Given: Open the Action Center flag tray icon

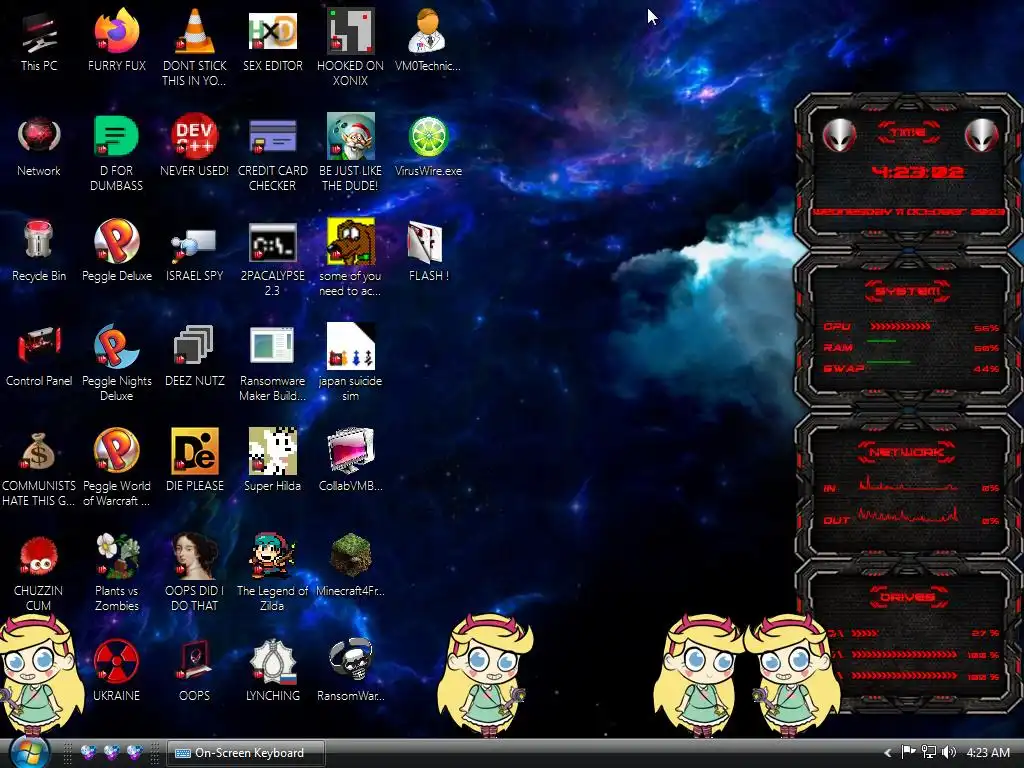Looking at the screenshot, I should click(x=908, y=752).
